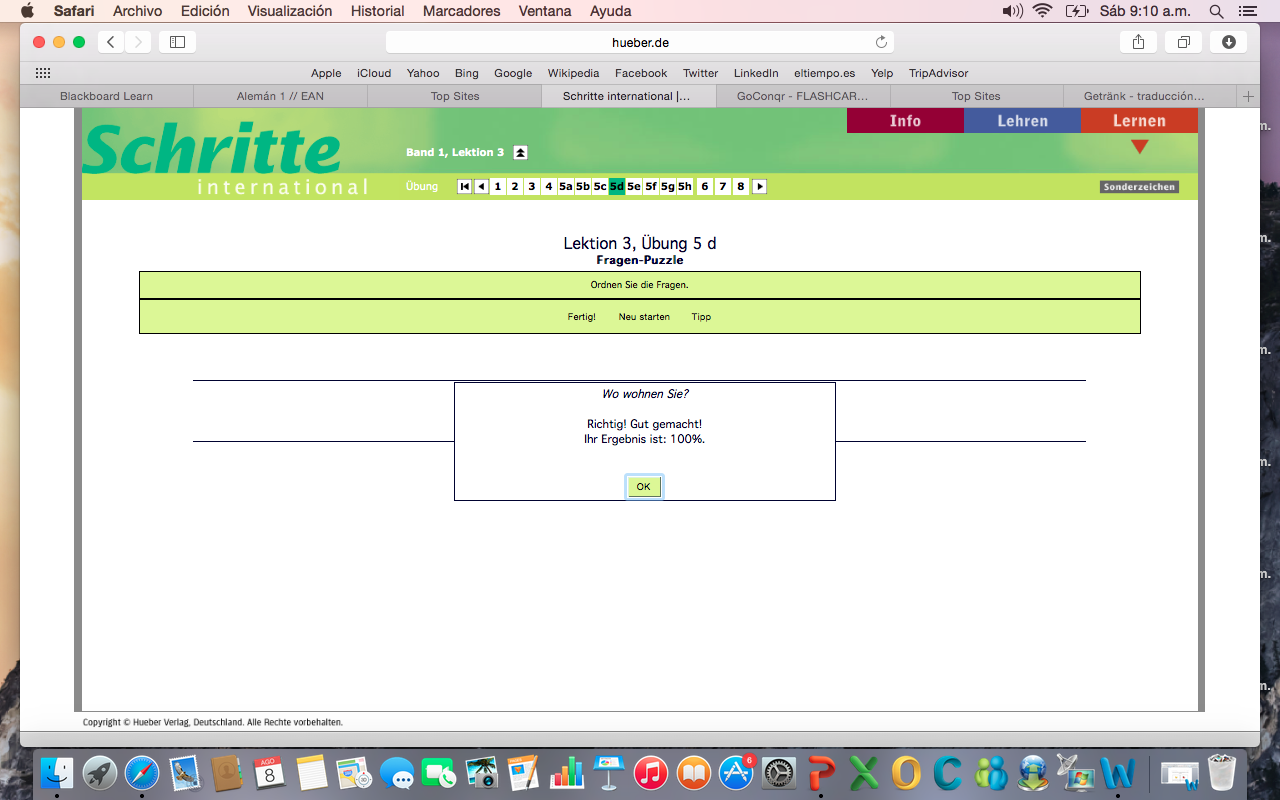Go to previous exercise with the left arrow
This screenshot has width=1280, height=800.
coord(481,186)
